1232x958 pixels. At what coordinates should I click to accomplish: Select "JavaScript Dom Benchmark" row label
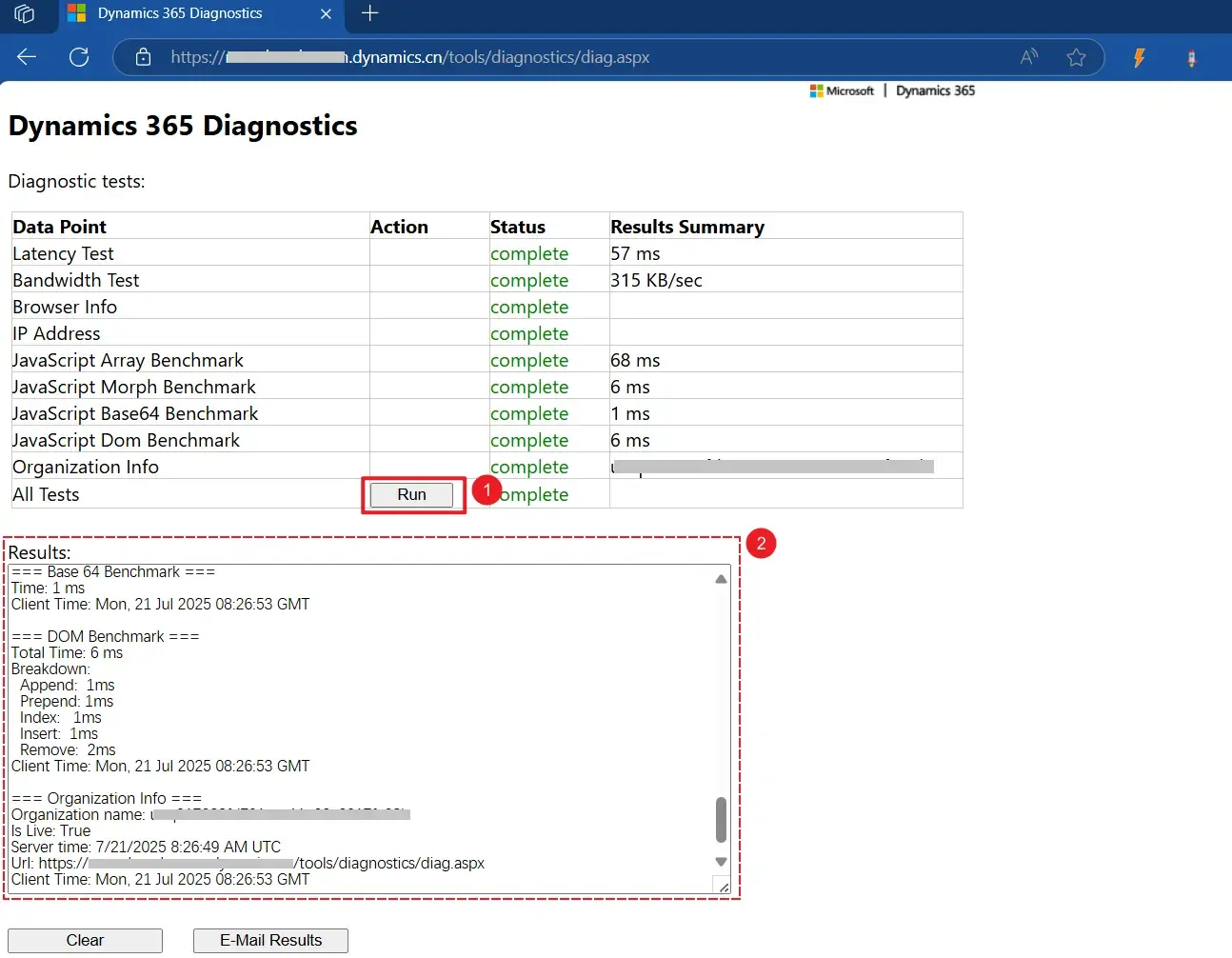pos(126,440)
